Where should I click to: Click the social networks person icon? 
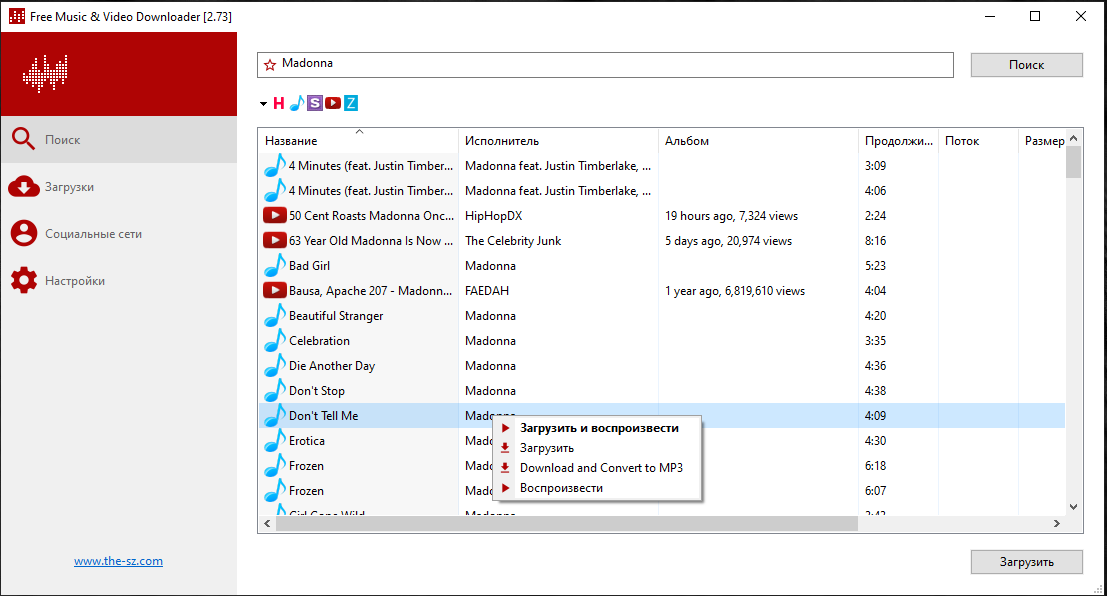point(23,233)
